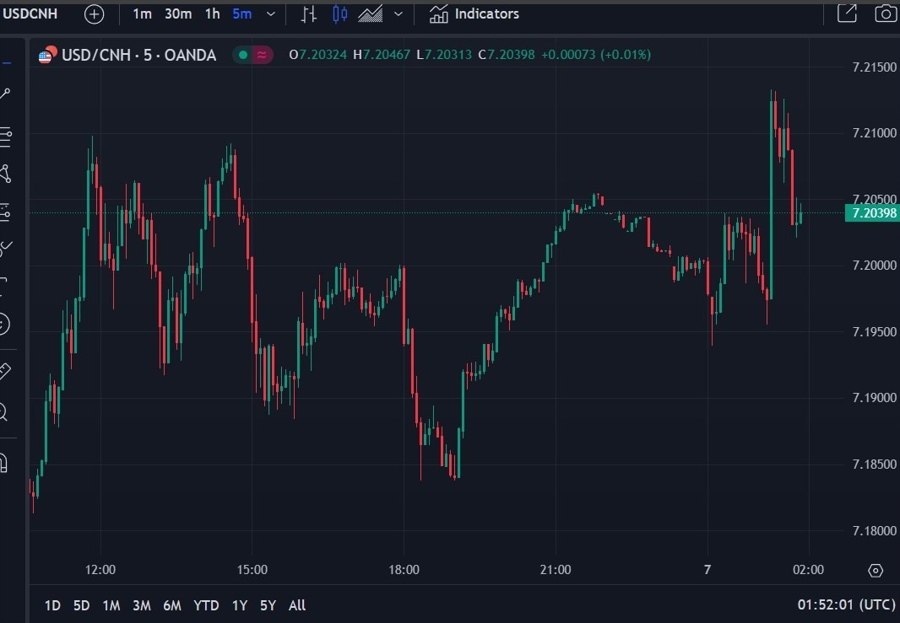This screenshot has height=623, width=900.
Task: Set date range to 5D
Action: point(82,605)
